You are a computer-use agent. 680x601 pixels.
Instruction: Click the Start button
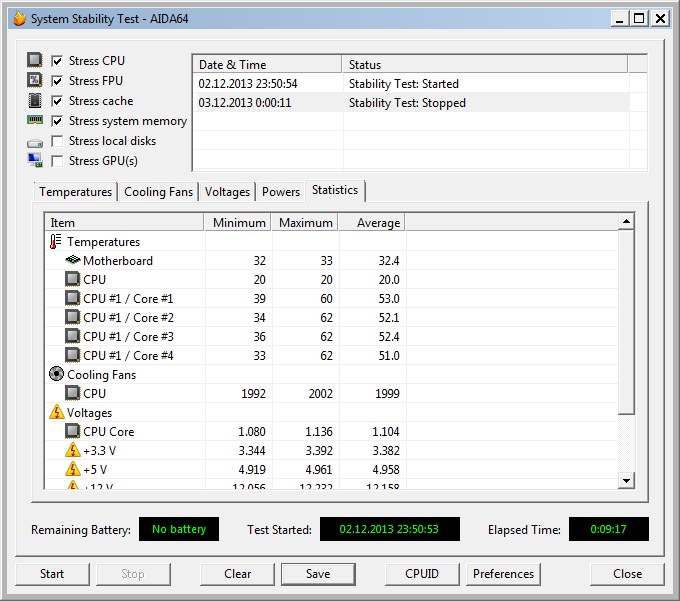[52, 574]
